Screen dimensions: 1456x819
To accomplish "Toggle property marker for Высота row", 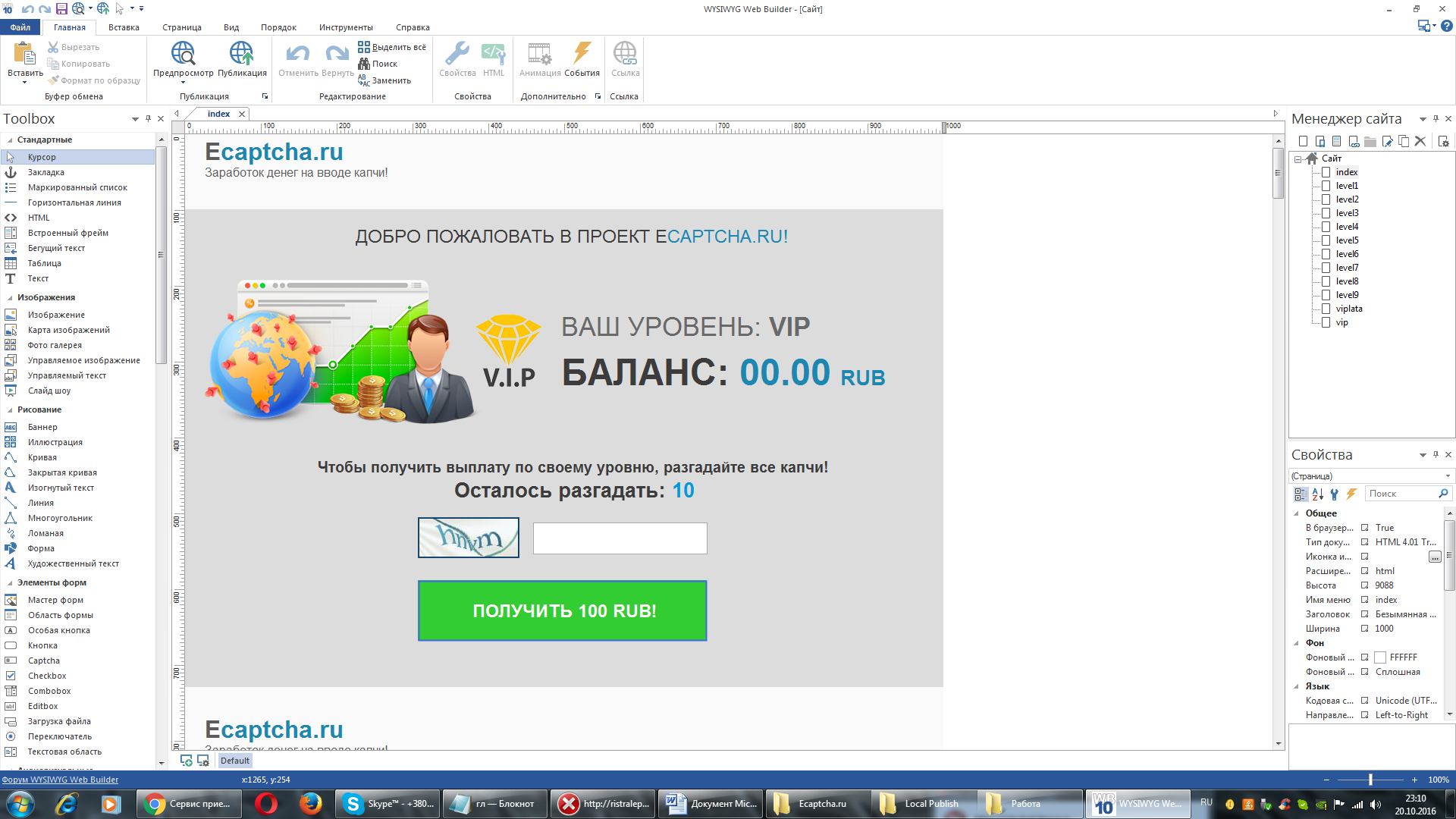I will click(1365, 585).
